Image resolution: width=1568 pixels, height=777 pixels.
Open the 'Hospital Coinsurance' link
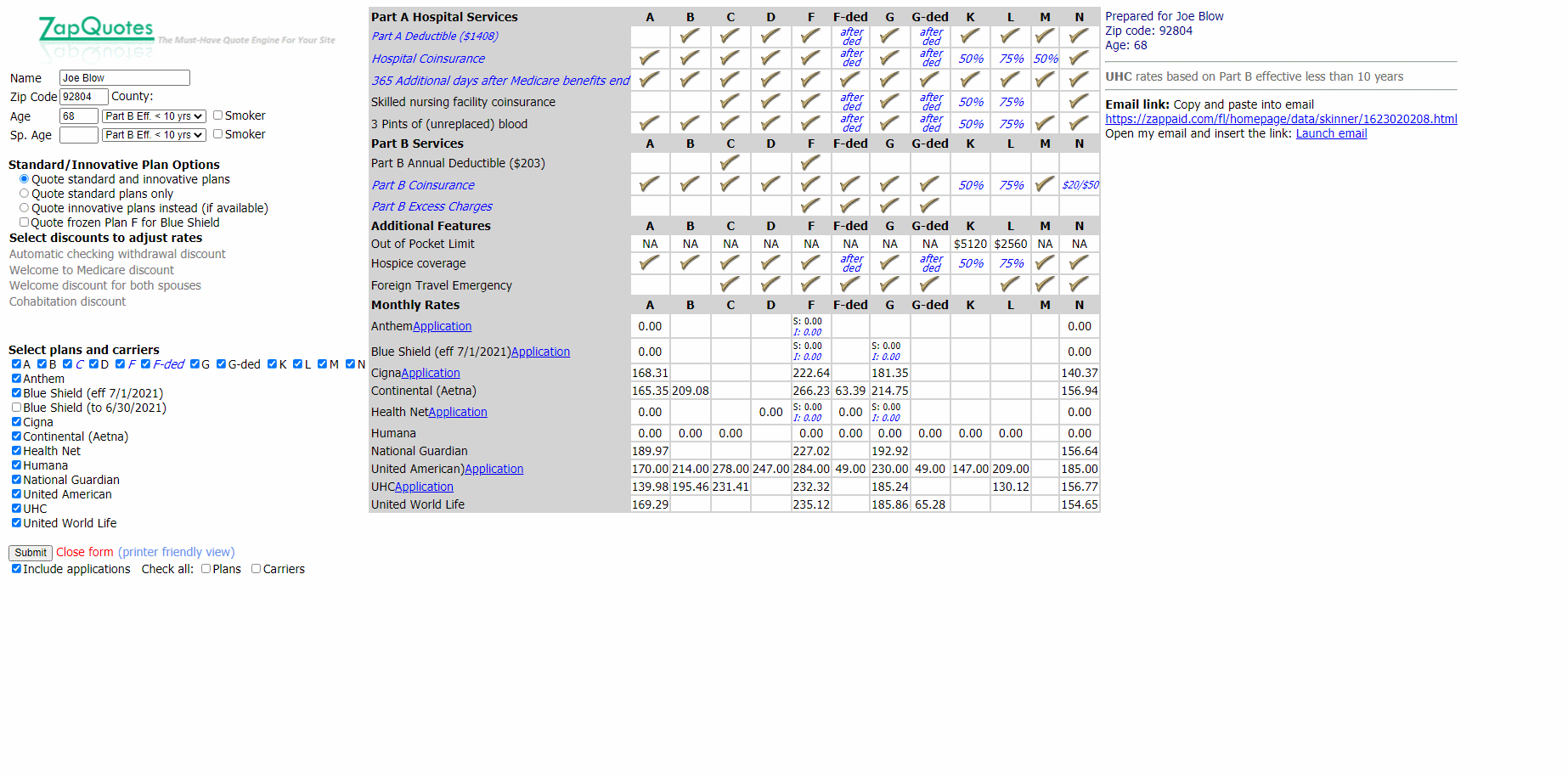428,59
